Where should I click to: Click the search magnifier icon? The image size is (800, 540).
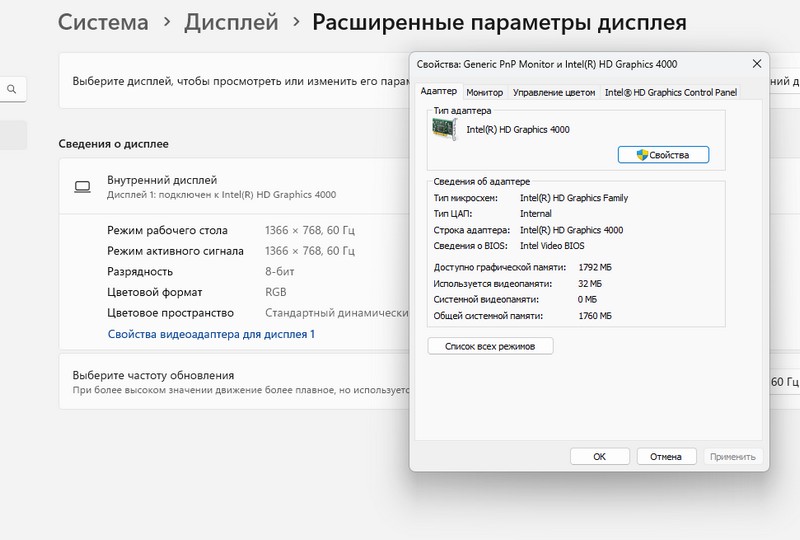(12, 90)
